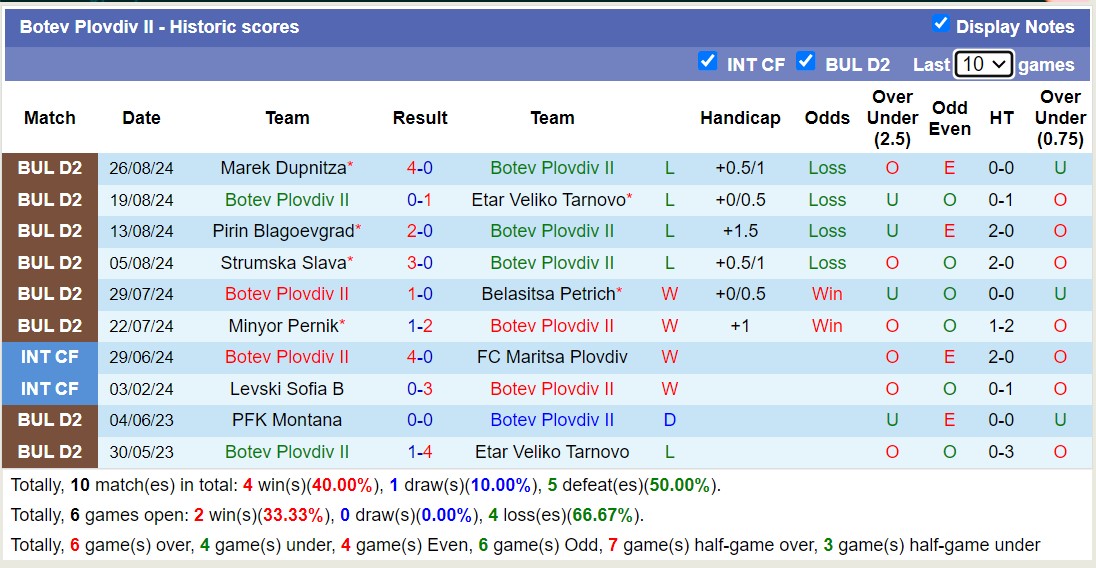Image resolution: width=1096 pixels, height=568 pixels.
Task: Click the Marek Dupnitza team link
Action: 283,168
